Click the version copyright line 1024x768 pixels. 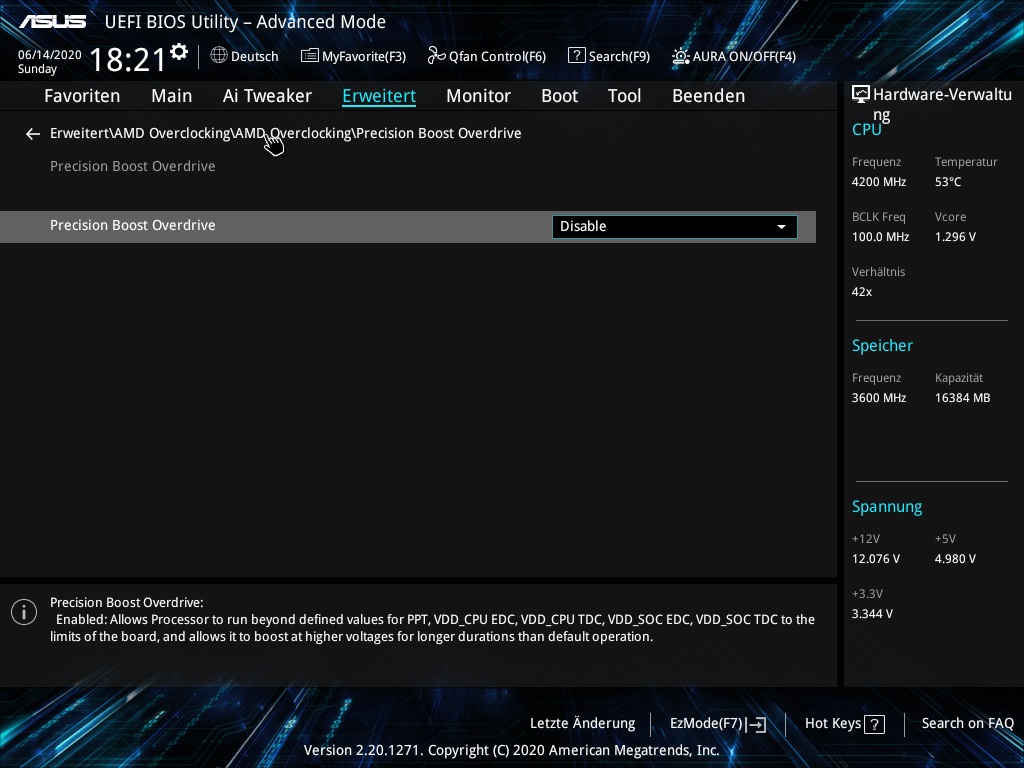point(511,750)
